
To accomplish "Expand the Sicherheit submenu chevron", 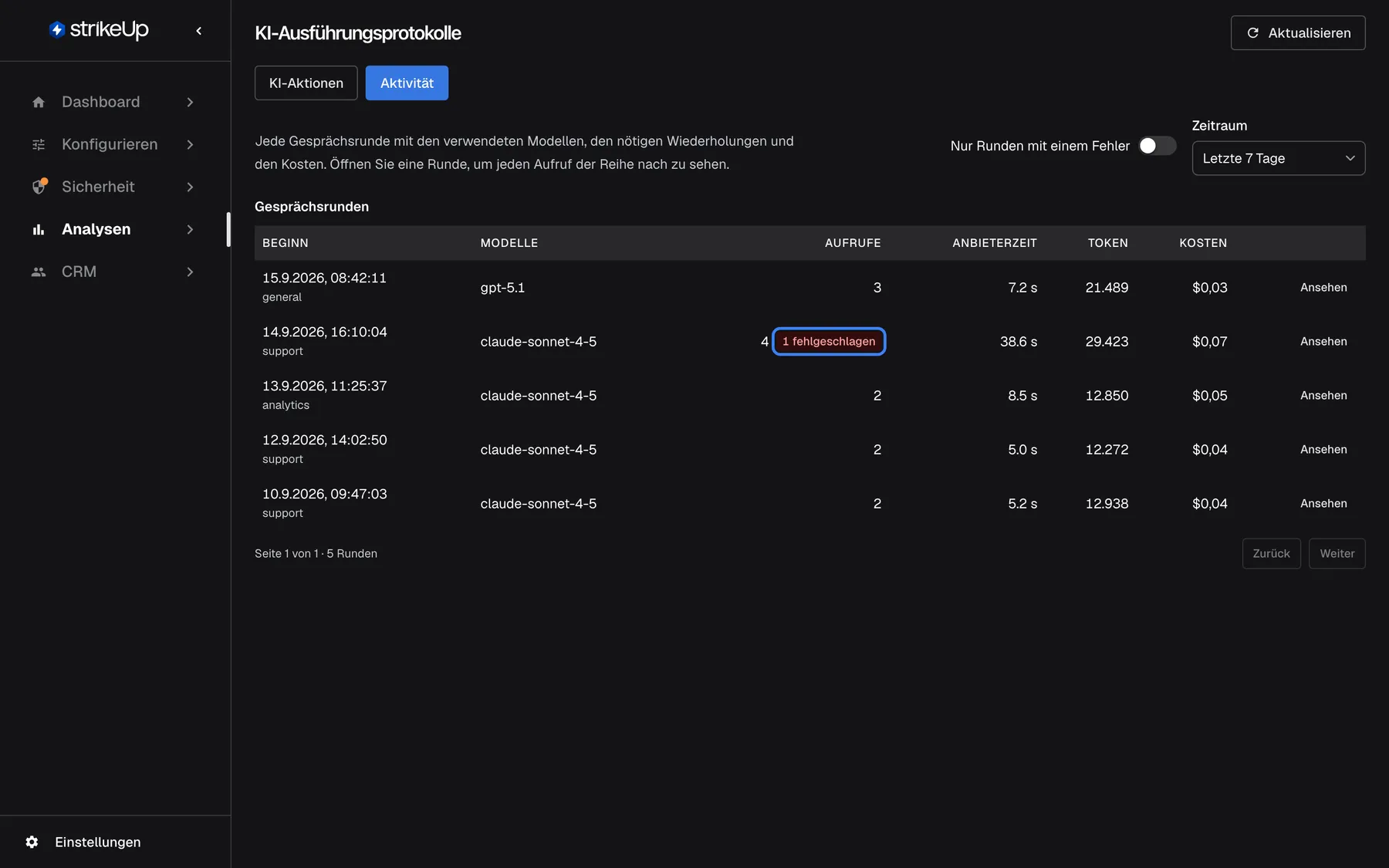I will click(x=190, y=187).
